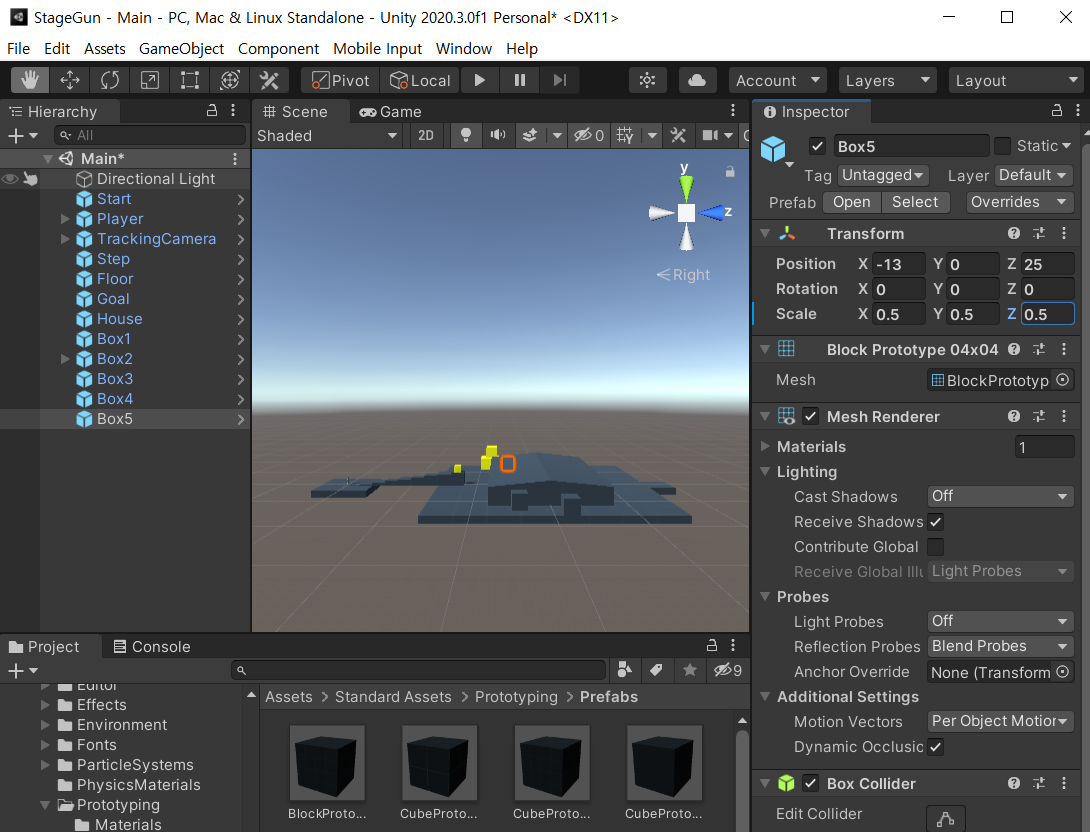Image resolution: width=1090 pixels, height=832 pixels.
Task: Toggle the Box5 active checkbox
Action: (818, 147)
